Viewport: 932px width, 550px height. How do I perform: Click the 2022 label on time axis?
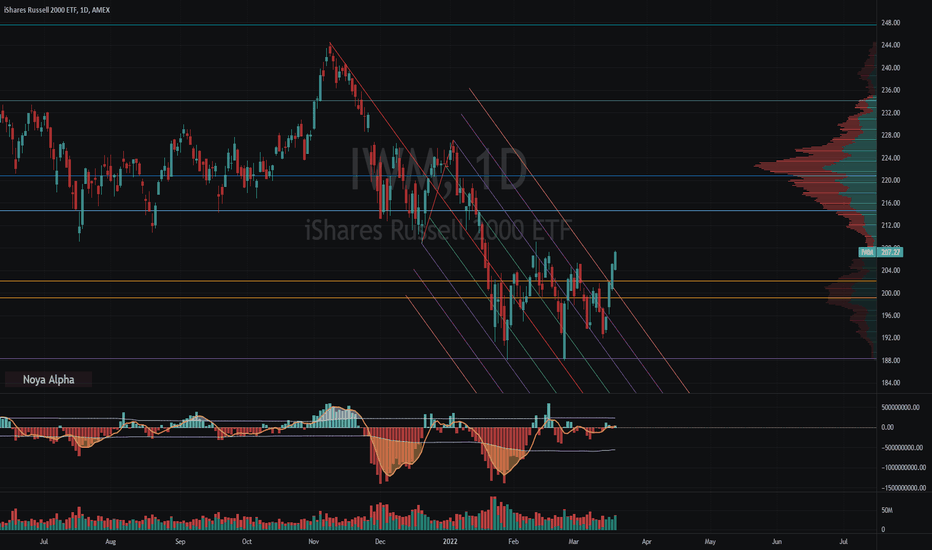[x=451, y=542]
